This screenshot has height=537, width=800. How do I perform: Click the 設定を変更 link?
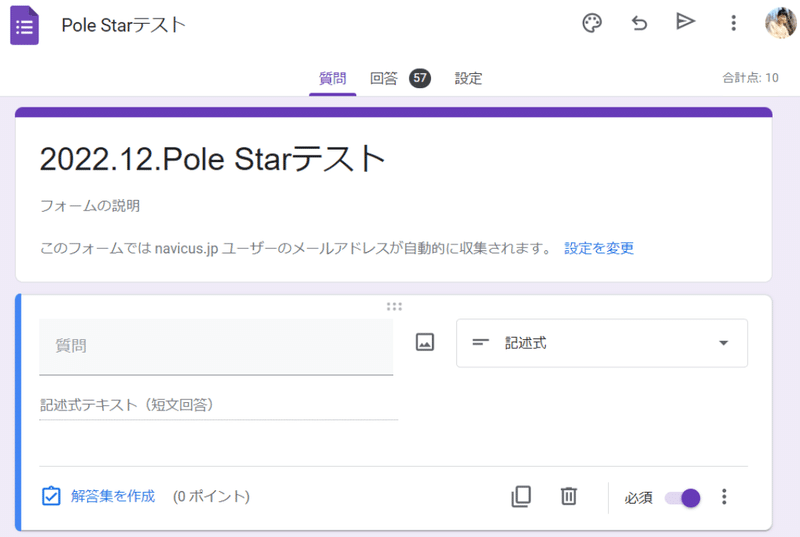pyautogui.click(x=598, y=248)
